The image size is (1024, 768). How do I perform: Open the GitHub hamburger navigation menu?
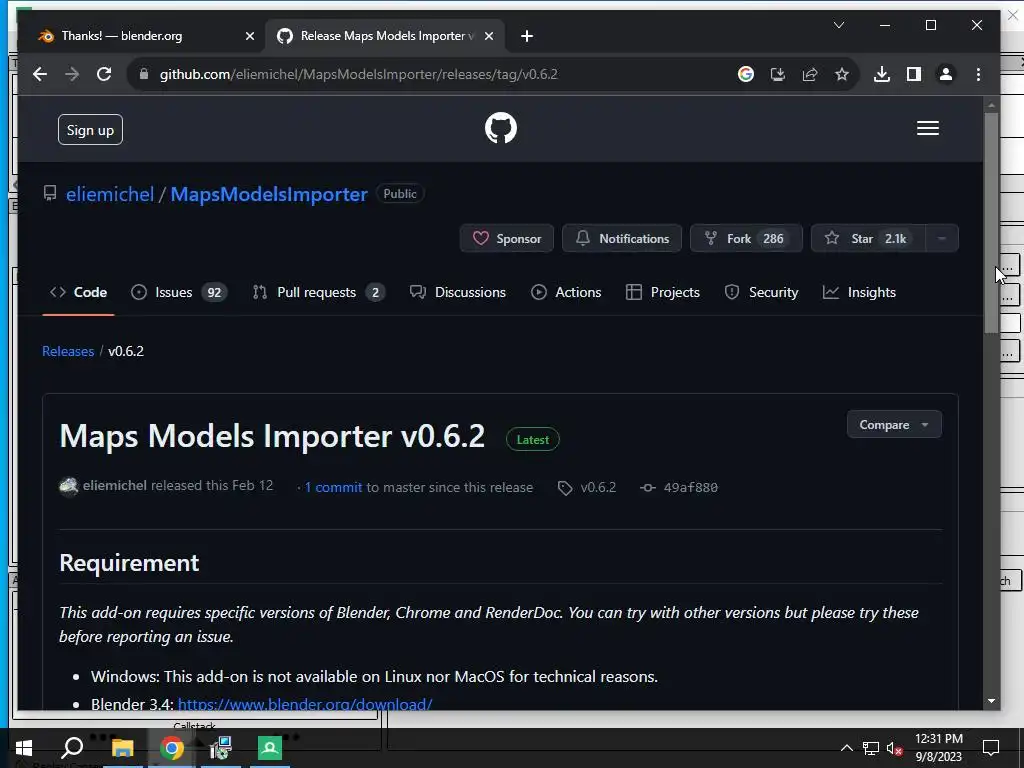(928, 128)
